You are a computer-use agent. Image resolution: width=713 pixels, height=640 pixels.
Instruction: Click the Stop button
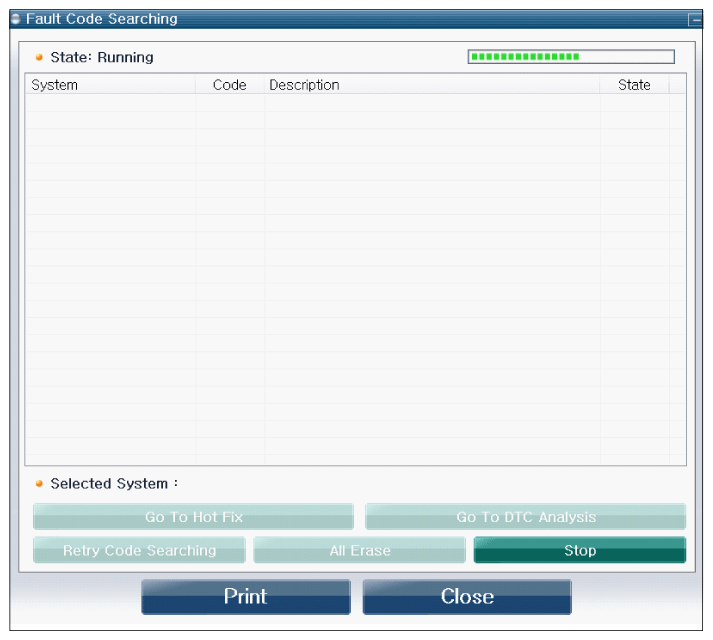pos(579,550)
